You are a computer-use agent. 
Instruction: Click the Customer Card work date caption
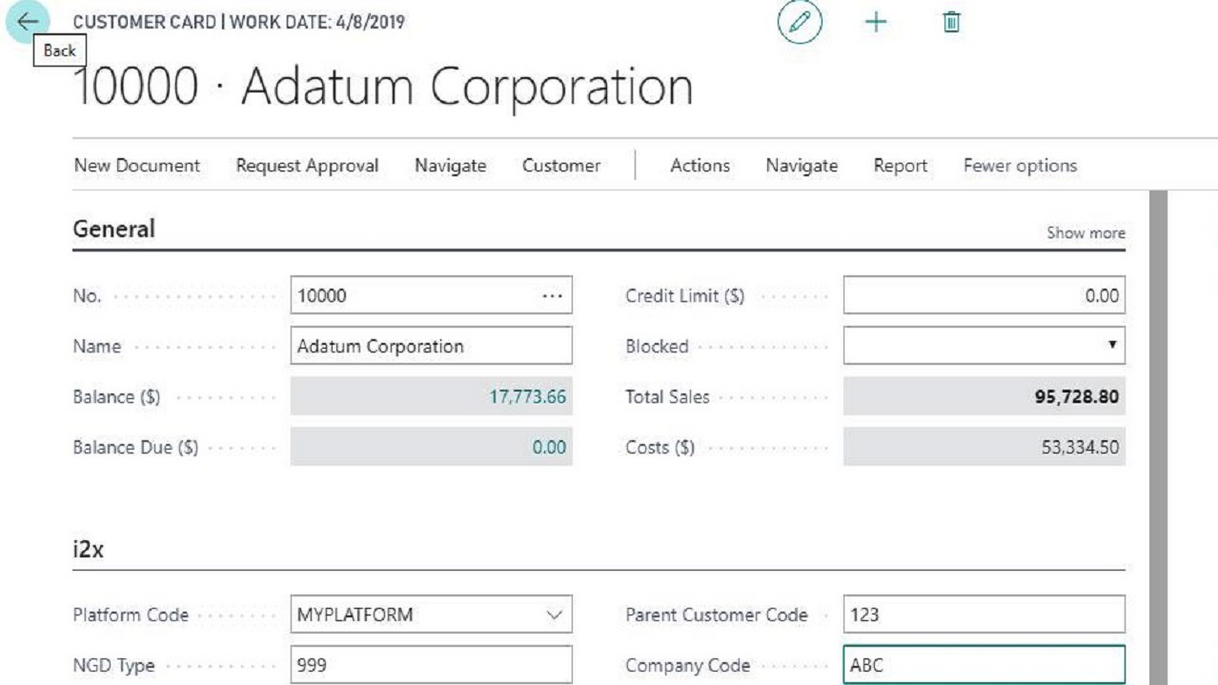click(x=239, y=22)
